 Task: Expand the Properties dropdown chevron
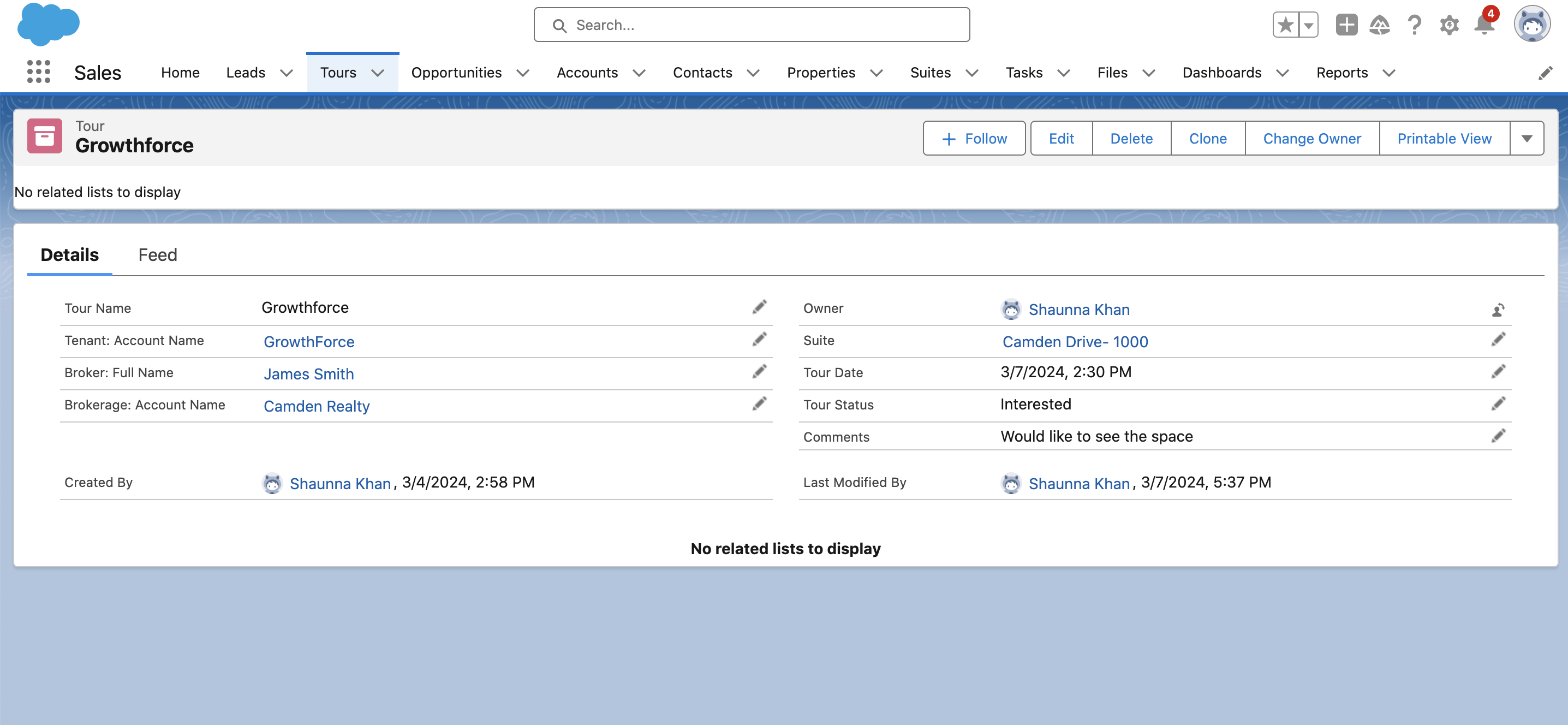(876, 73)
